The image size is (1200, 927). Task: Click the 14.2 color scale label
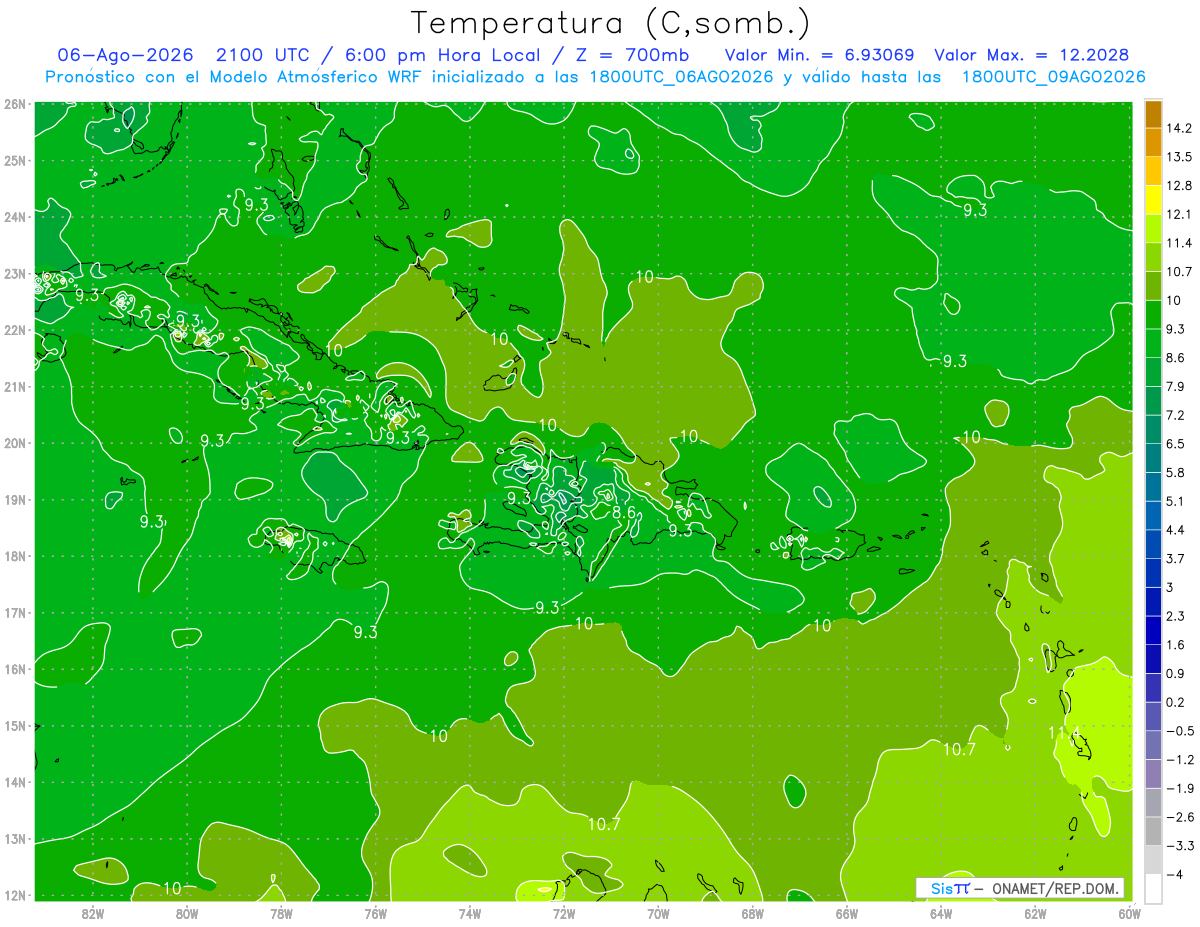tap(1179, 128)
